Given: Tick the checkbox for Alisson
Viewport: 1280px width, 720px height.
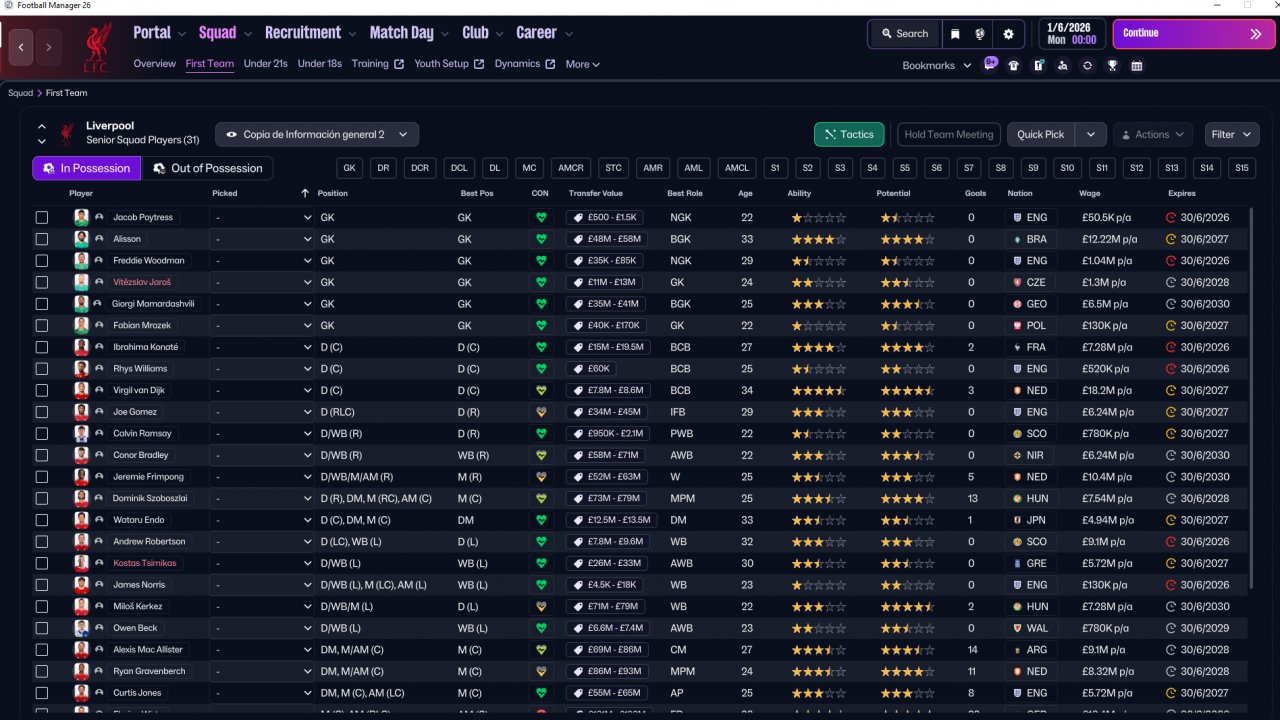Looking at the screenshot, I should (x=42, y=239).
